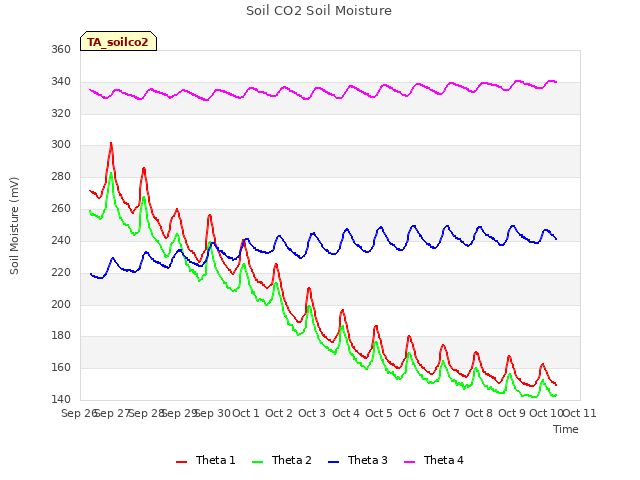
Task: Click the Oct 6 x-axis date label
Action: 412,413
